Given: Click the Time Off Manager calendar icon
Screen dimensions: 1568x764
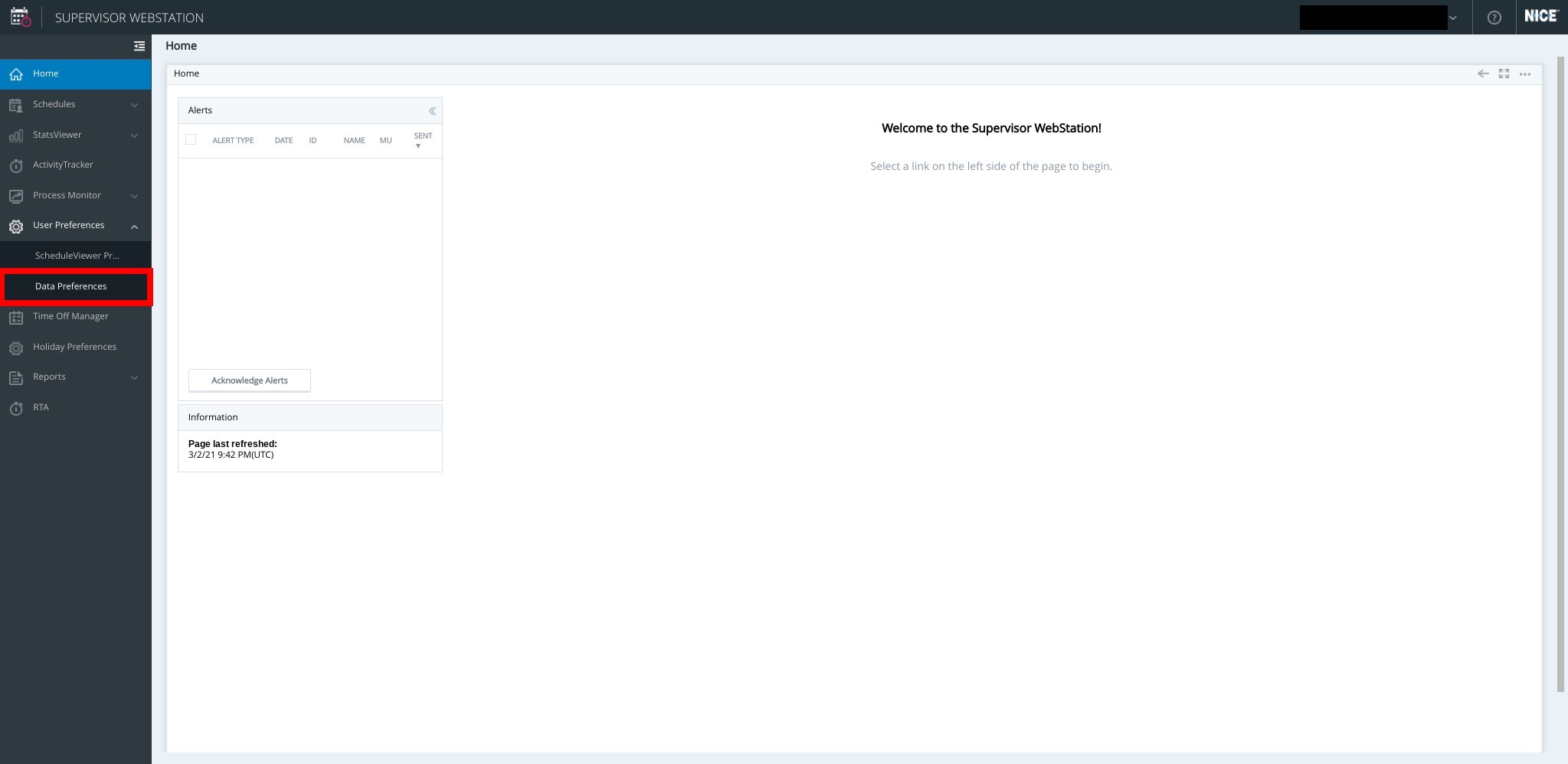Looking at the screenshot, I should 16,317.
